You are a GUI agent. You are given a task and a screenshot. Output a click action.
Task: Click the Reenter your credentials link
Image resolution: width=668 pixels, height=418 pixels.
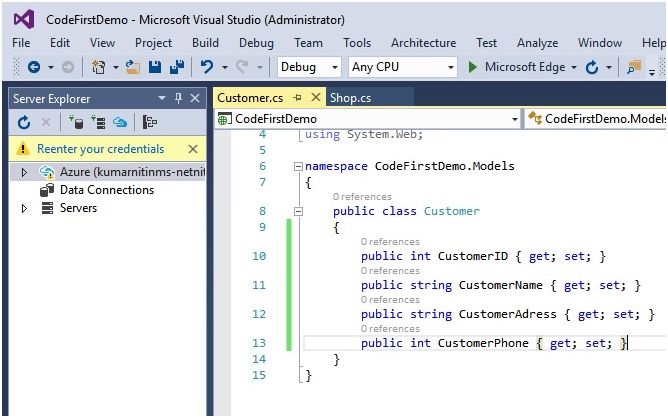coord(101,149)
